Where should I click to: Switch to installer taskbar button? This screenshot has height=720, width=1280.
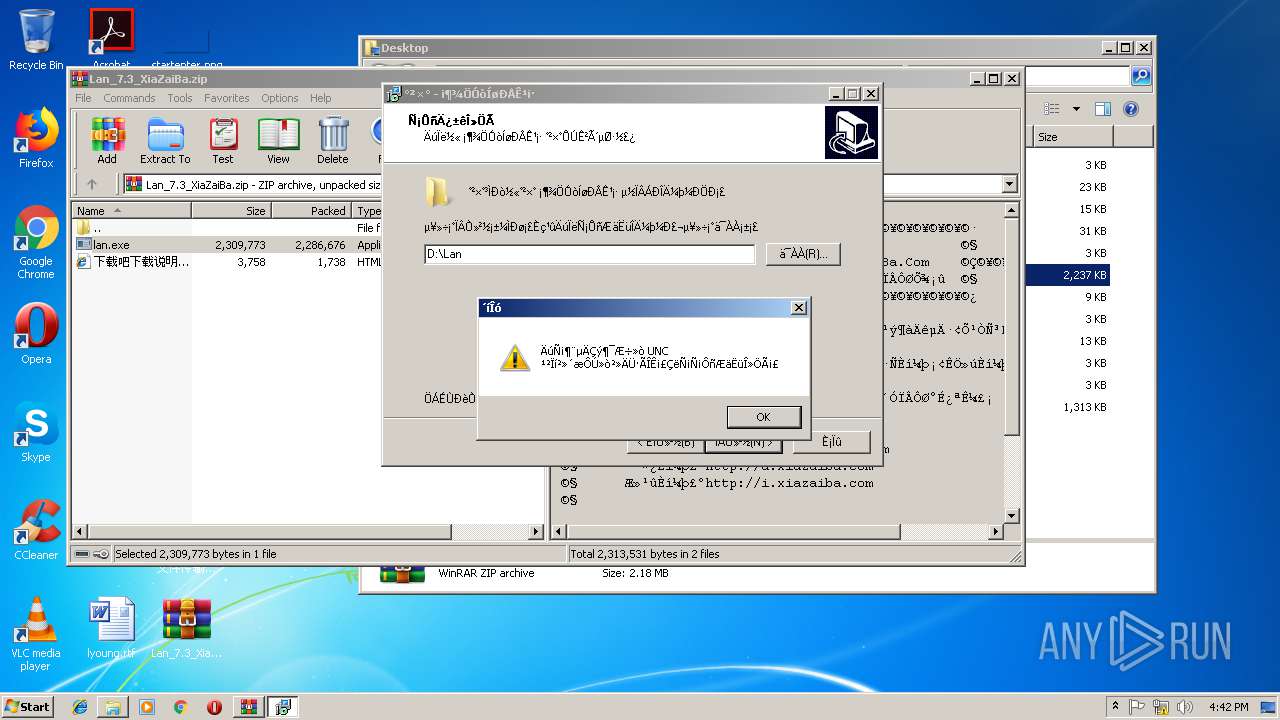pos(283,707)
